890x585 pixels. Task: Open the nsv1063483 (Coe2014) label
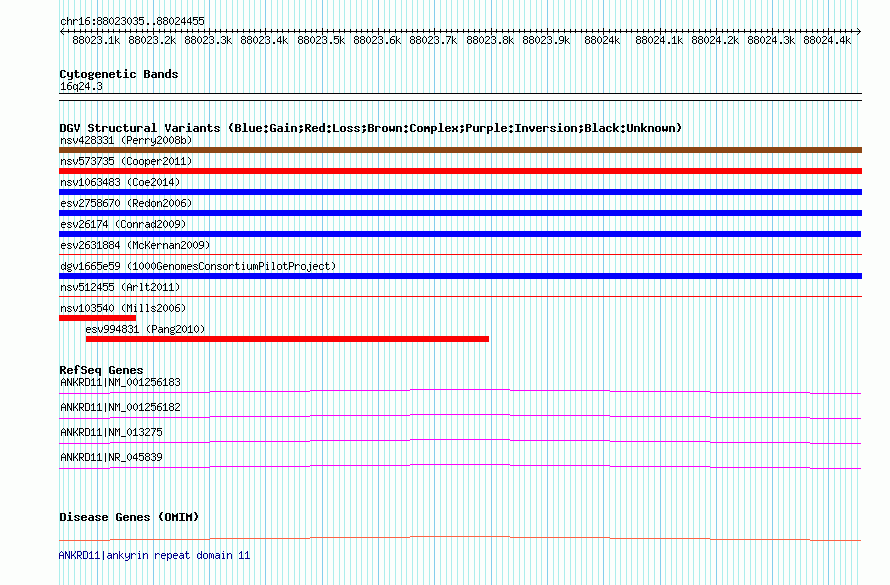pyautogui.click(x=120, y=183)
